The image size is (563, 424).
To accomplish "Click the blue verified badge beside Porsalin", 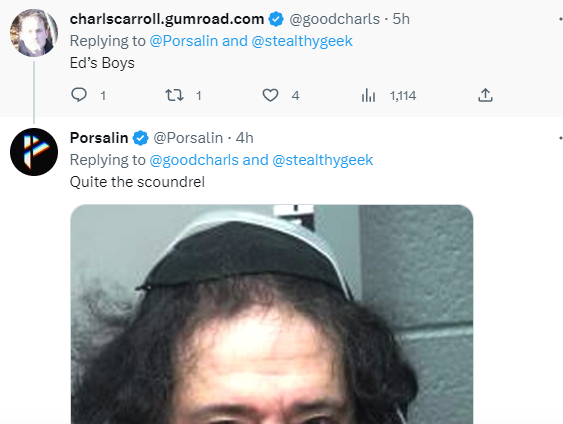I will [140, 138].
